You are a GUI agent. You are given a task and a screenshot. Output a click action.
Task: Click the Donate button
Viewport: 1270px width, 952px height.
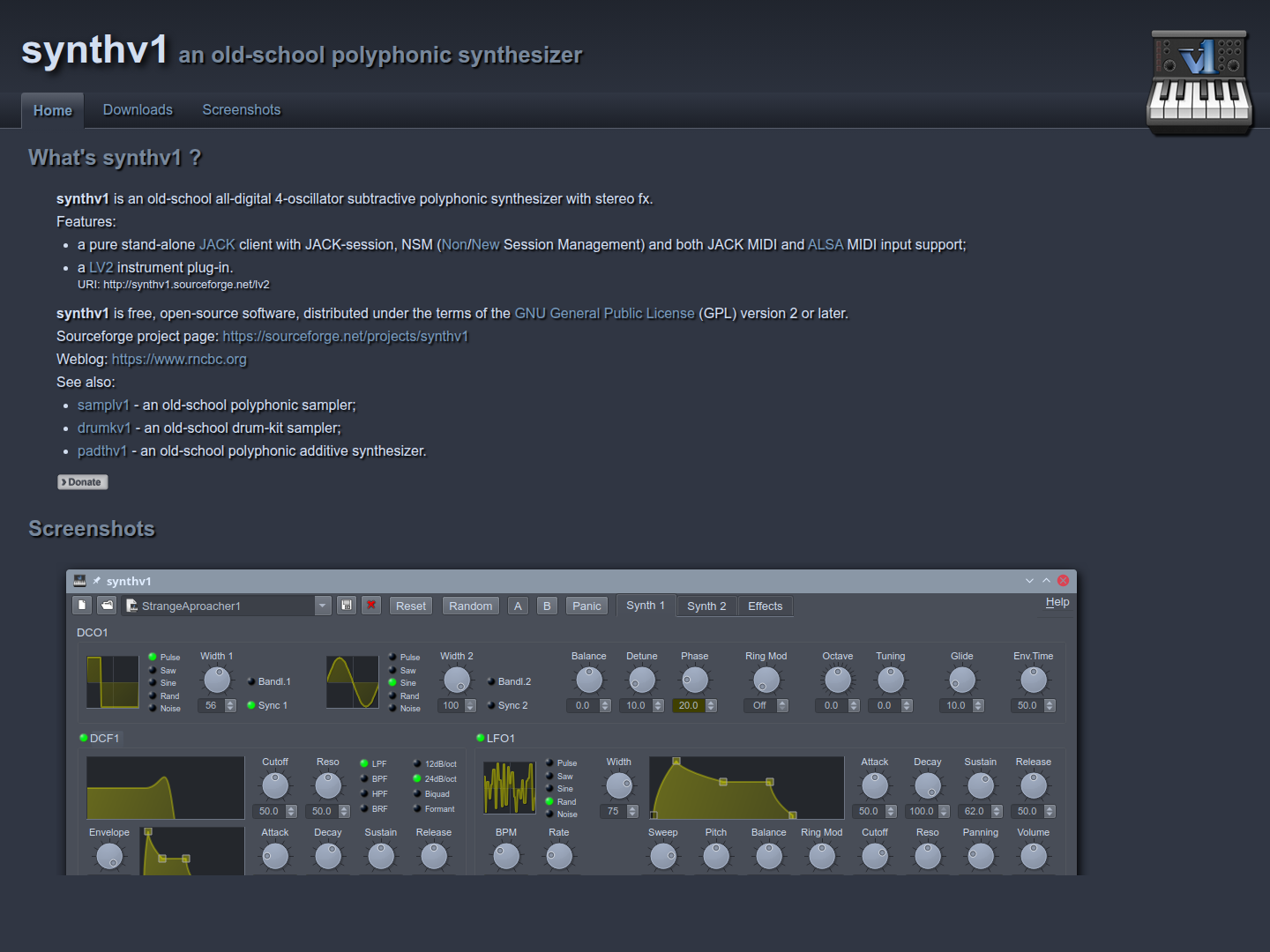point(83,482)
